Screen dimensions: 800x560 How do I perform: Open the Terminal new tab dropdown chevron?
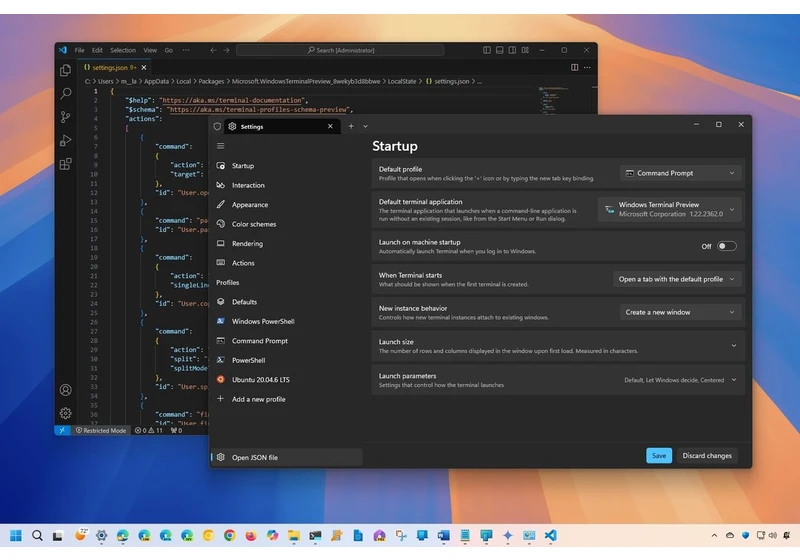(x=365, y=126)
